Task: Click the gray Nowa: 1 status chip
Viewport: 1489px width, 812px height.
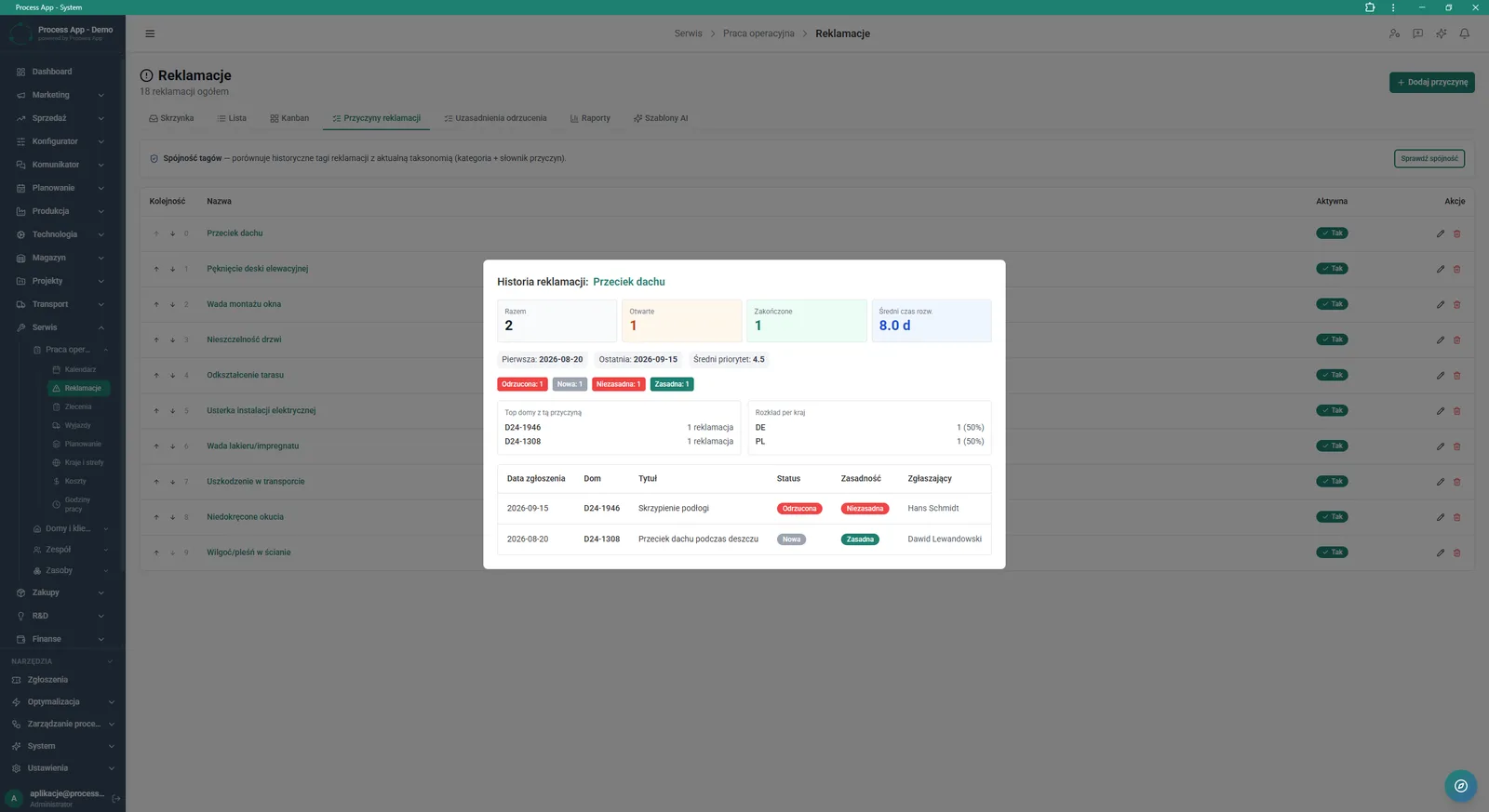Action: pyautogui.click(x=570, y=384)
